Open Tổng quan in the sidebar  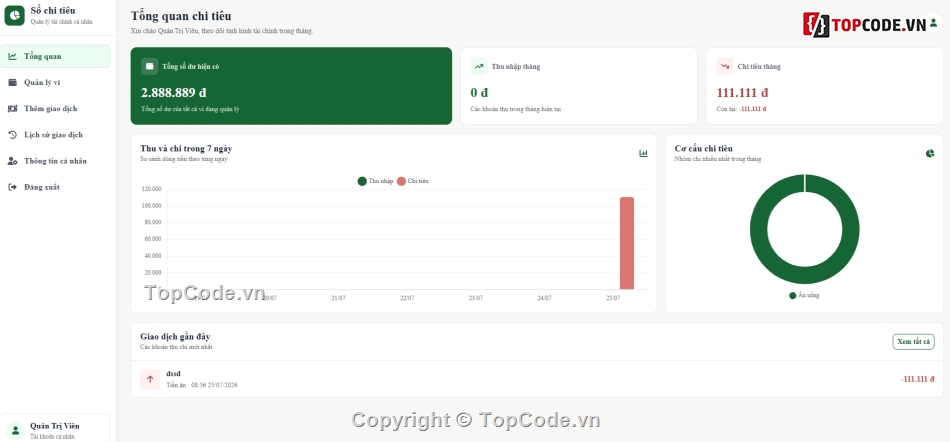coord(55,56)
